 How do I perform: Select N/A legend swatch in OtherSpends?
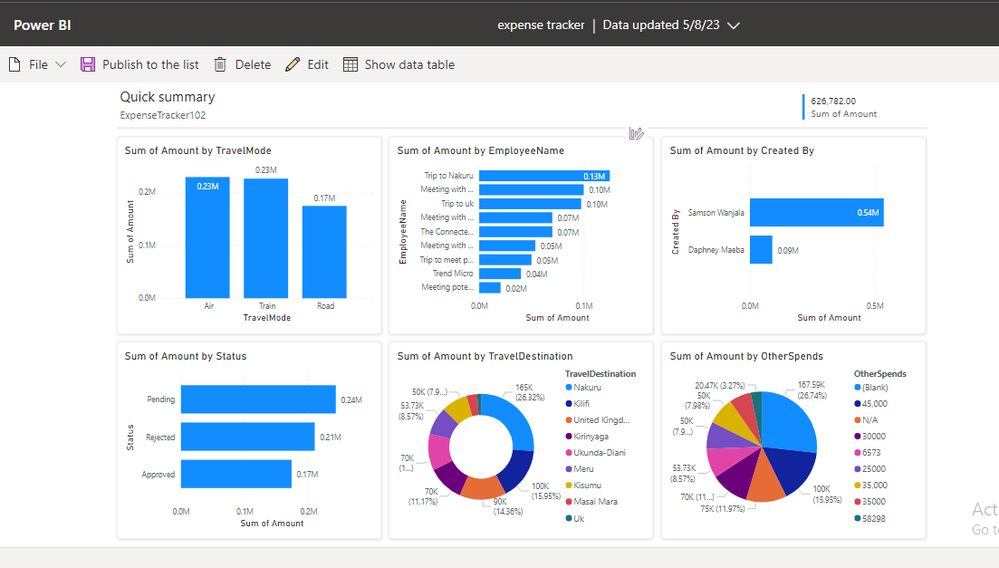(858, 420)
